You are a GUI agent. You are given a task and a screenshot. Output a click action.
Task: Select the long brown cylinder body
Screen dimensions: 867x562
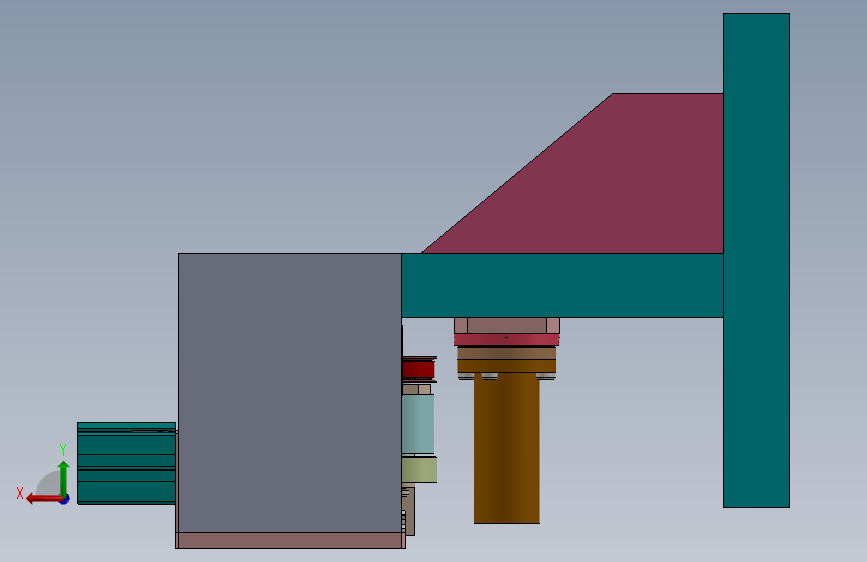(506, 448)
